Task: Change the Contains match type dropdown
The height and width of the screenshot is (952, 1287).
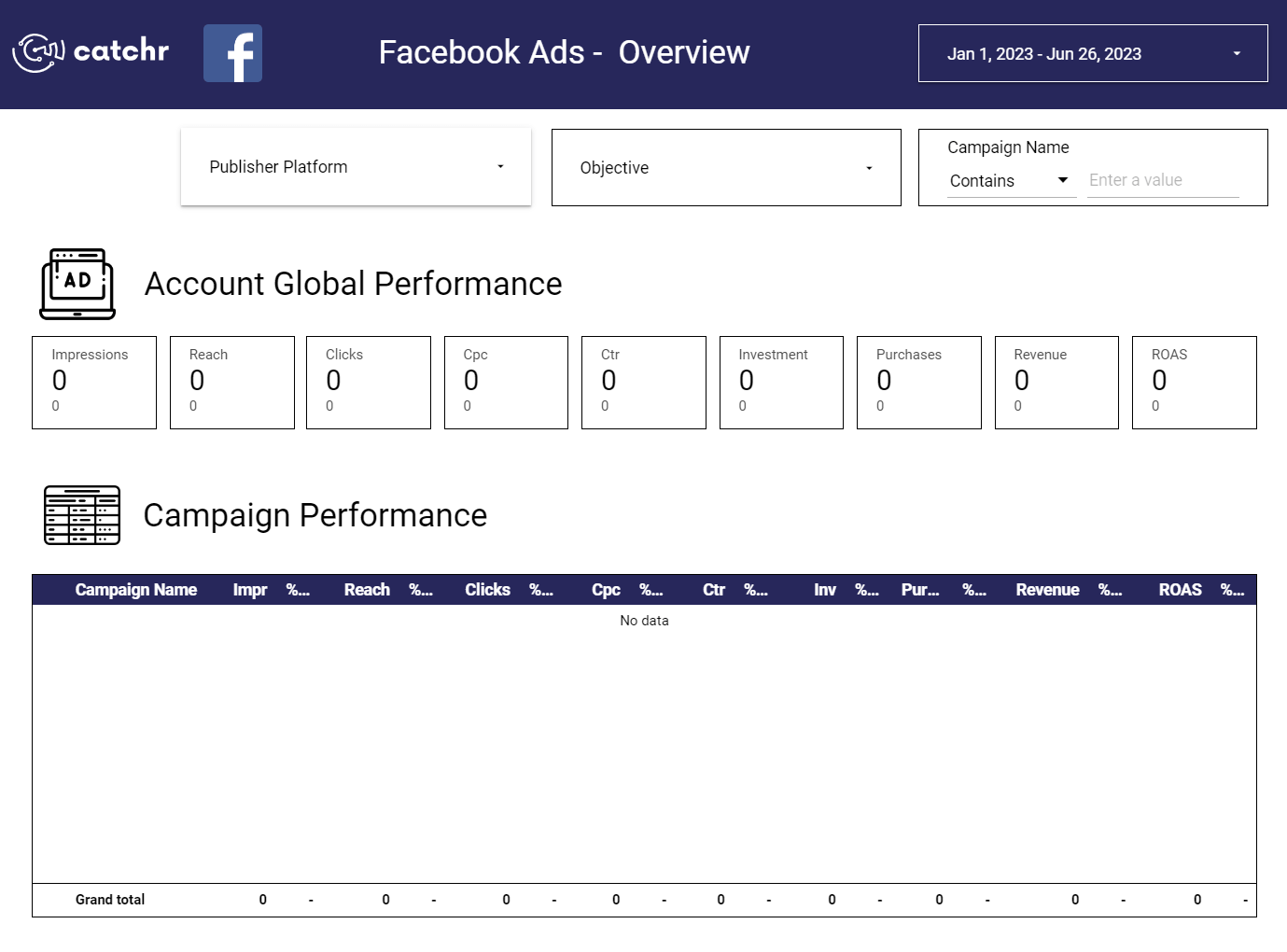Action: (1012, 181)
